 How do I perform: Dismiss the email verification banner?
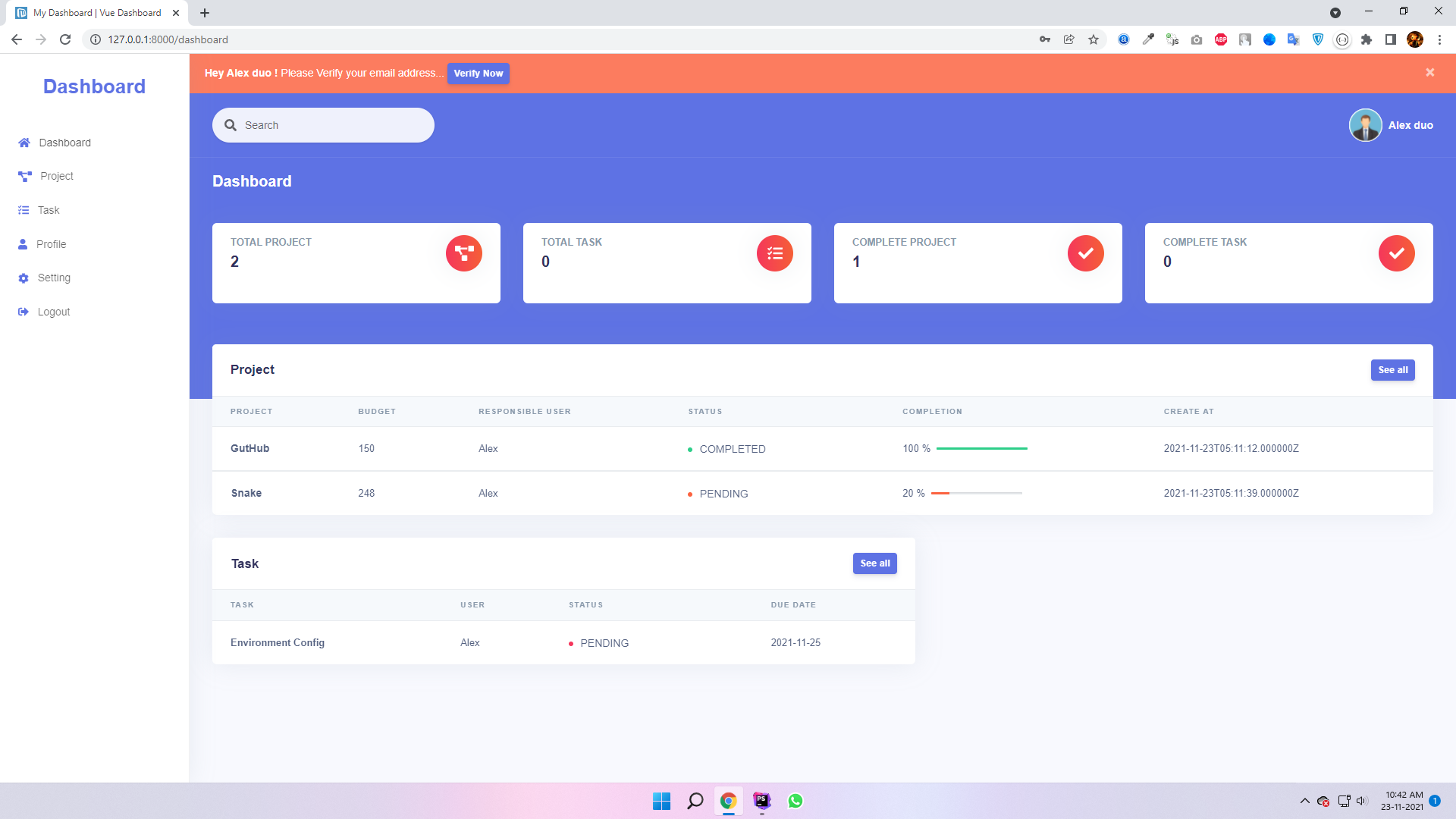(1429, 73)
